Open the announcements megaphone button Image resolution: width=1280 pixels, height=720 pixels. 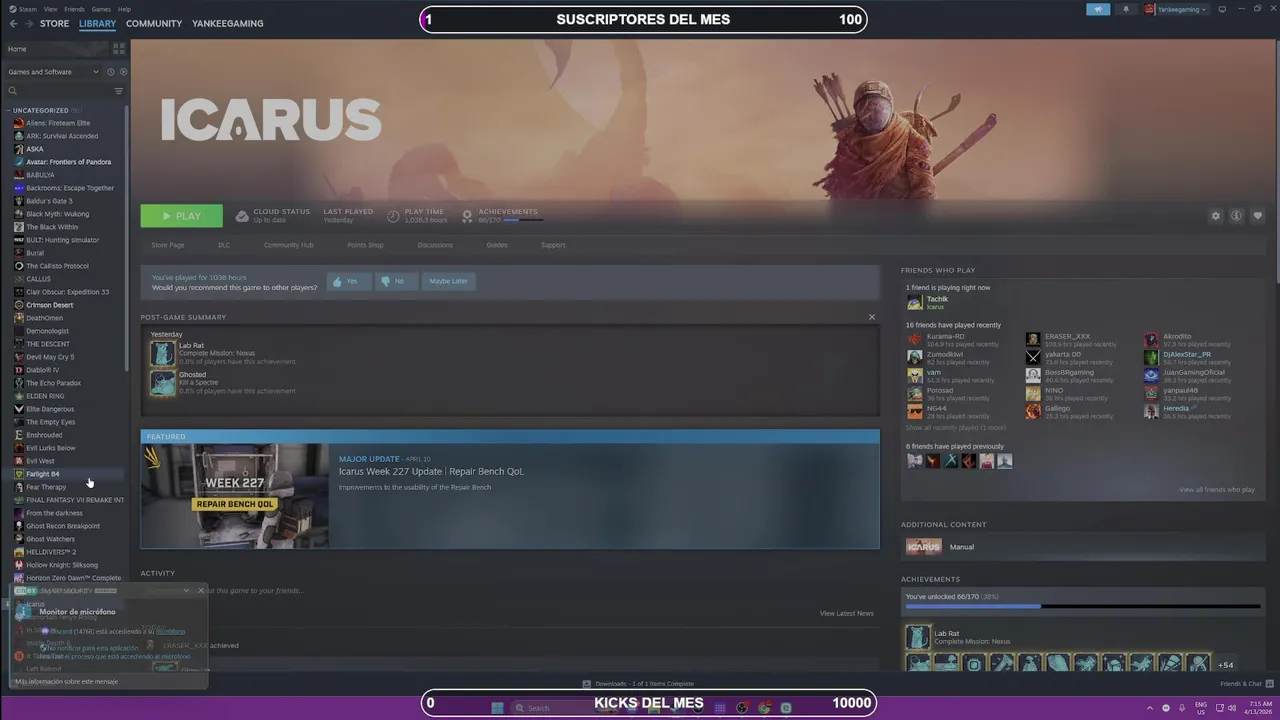coord(1098,9)
